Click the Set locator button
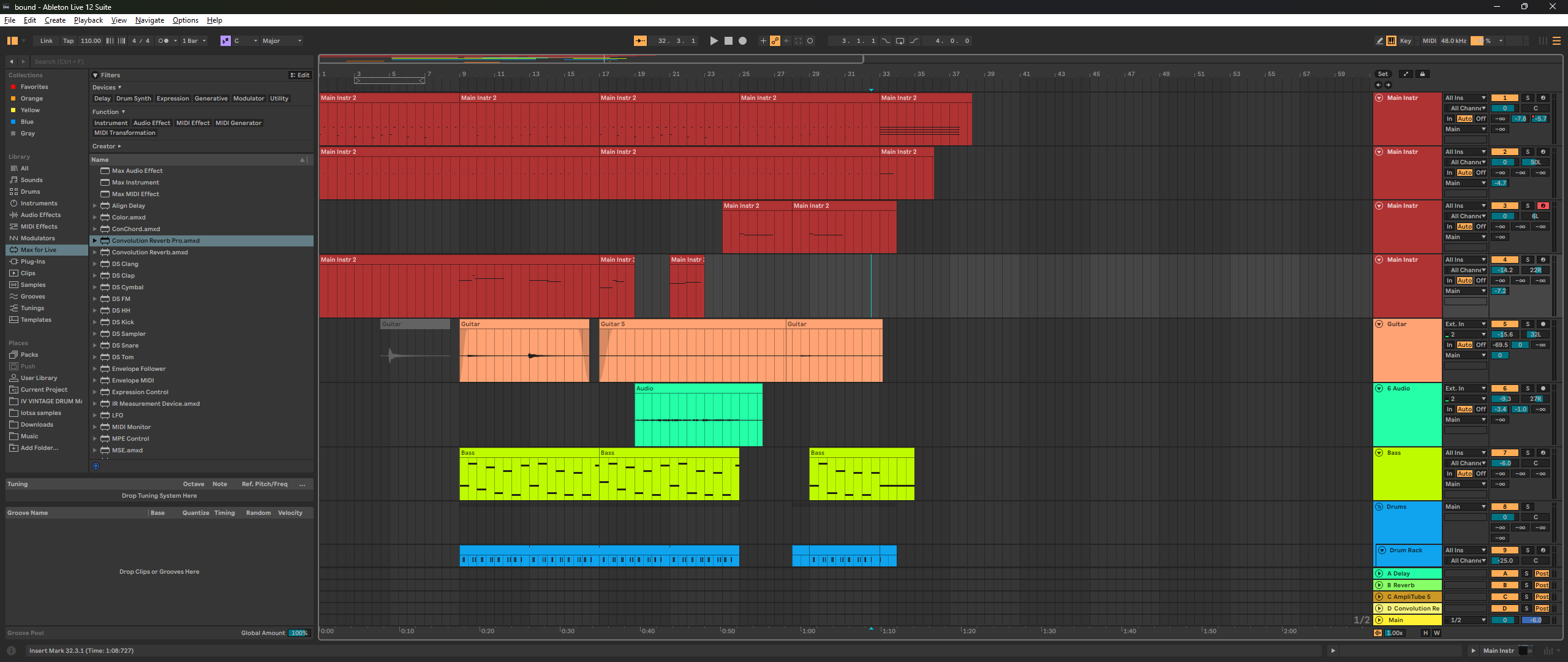 [x=1382, y=74]
